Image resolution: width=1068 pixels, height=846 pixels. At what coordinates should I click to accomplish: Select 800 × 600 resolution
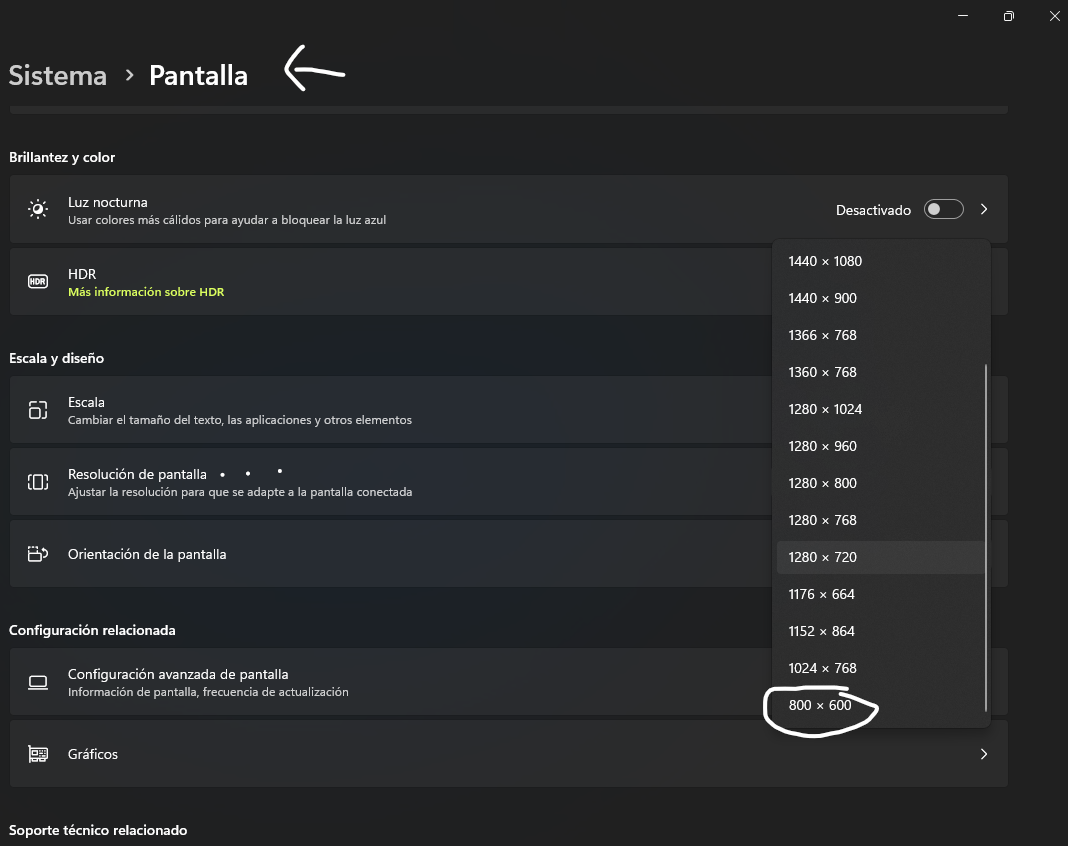[x=879, y=706]
